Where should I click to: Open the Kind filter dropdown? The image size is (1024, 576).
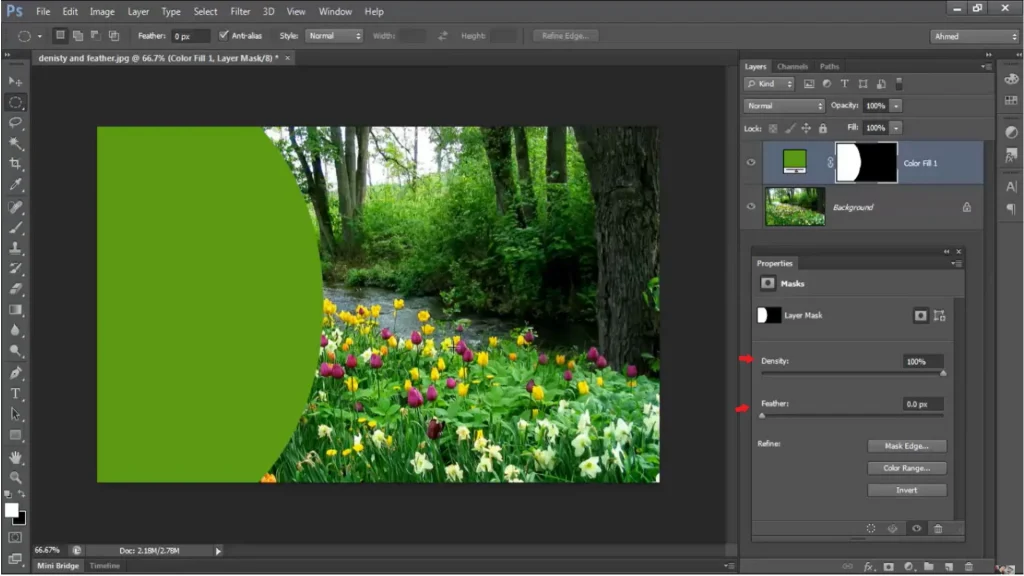769,84
